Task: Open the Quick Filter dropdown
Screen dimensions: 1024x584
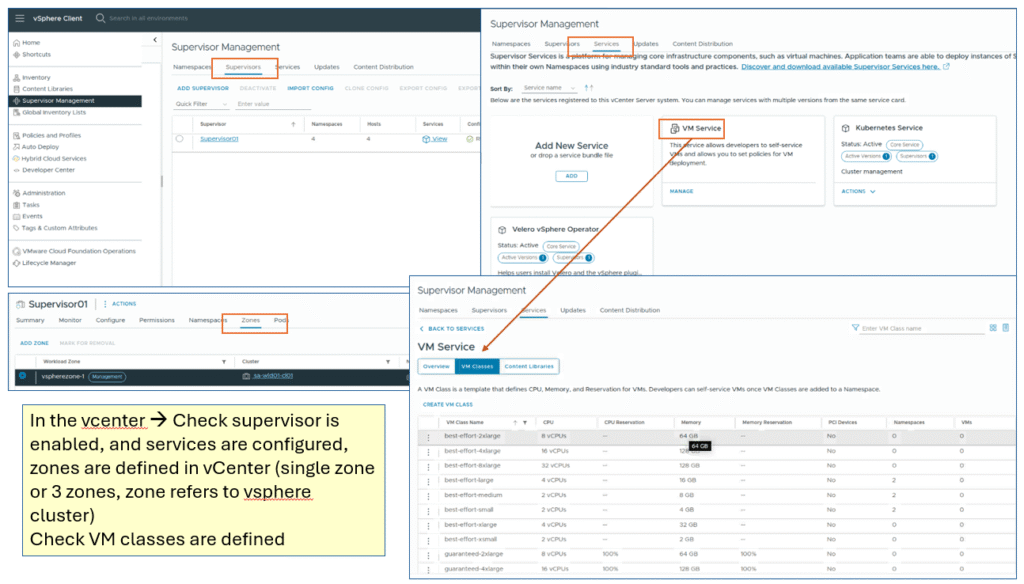Action: click(196, 104)
